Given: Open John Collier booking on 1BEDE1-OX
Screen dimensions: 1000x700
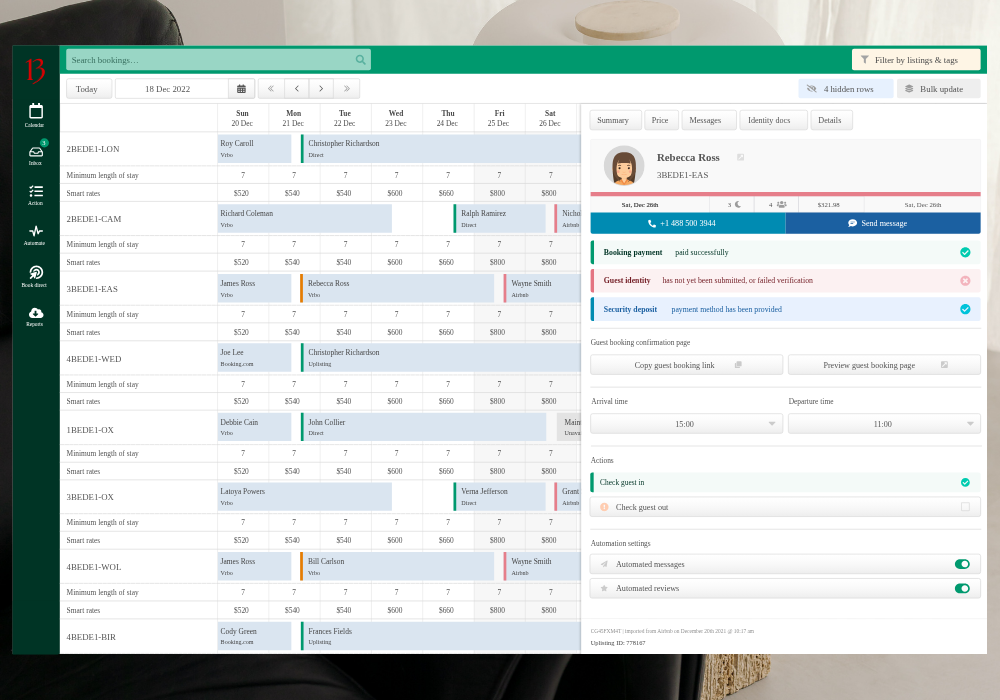Looking at the screenshot, I should click(x=423, y=427).
